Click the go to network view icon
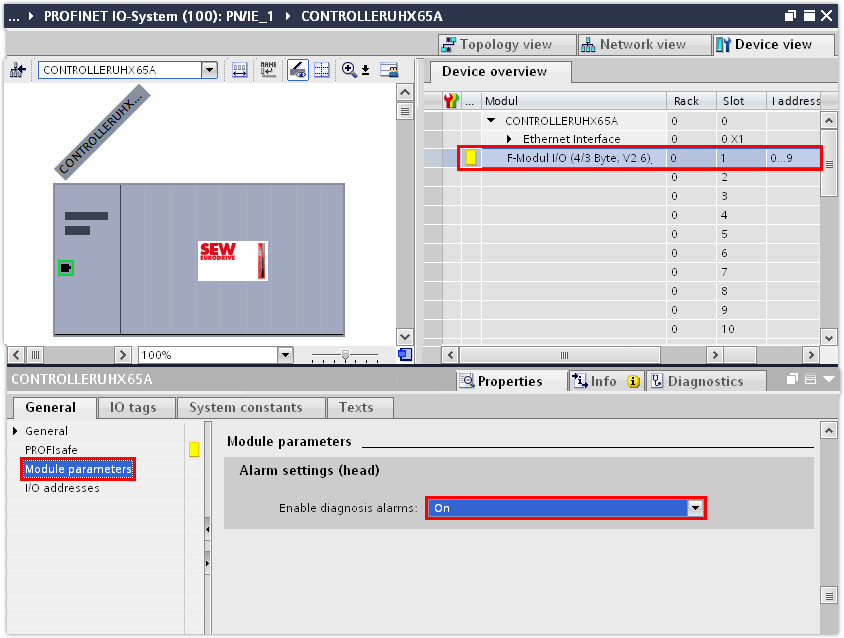Viewport: 844px width, 638px height. [17, 70]
